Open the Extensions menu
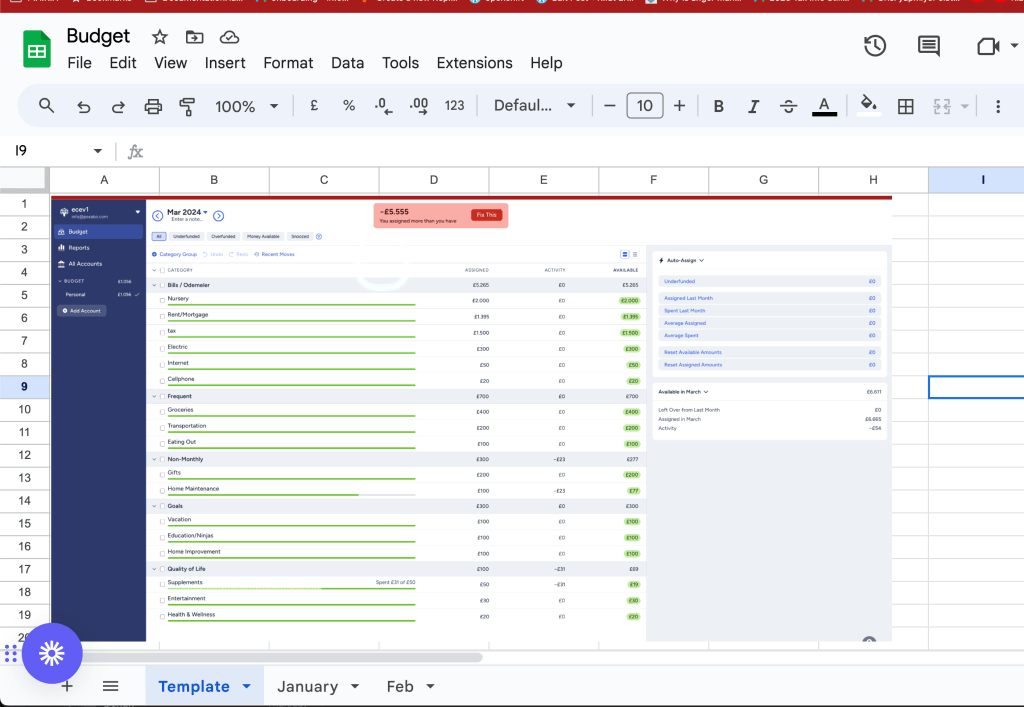 pyautogui.click(x=474, y=63)
